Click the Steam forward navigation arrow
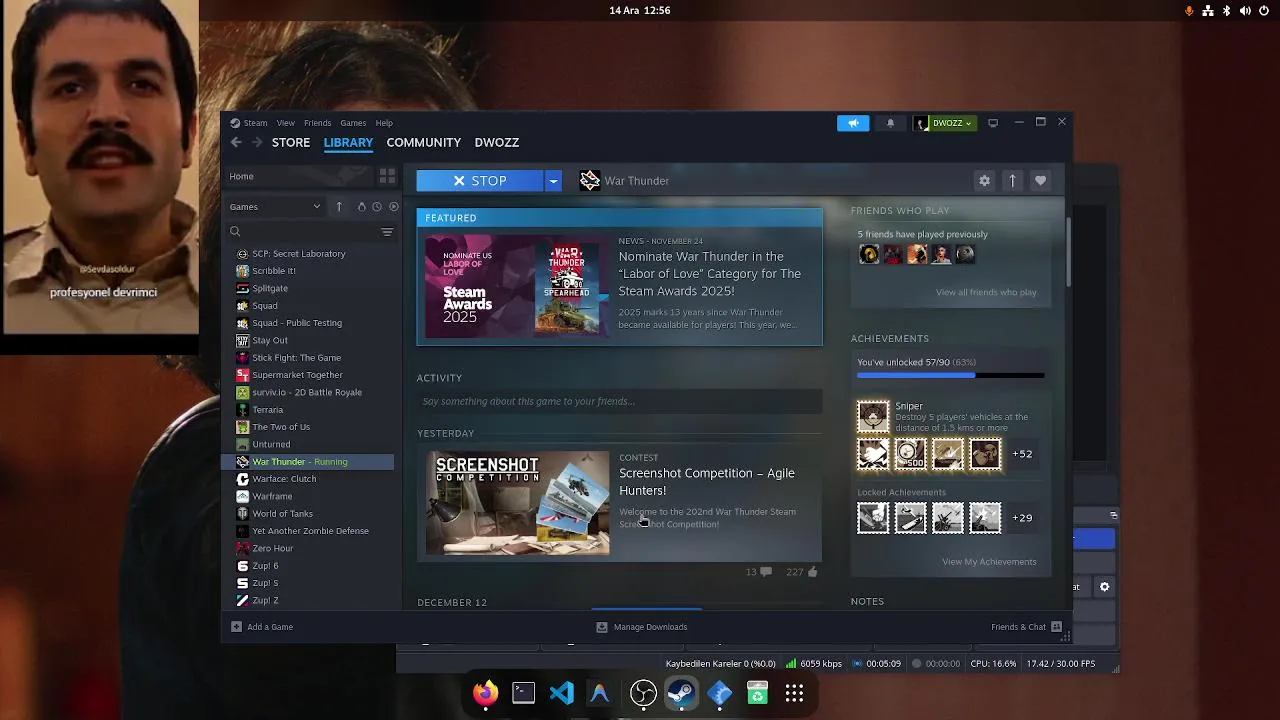Viewport: 1280px width, 720px height. click(257, 142)
